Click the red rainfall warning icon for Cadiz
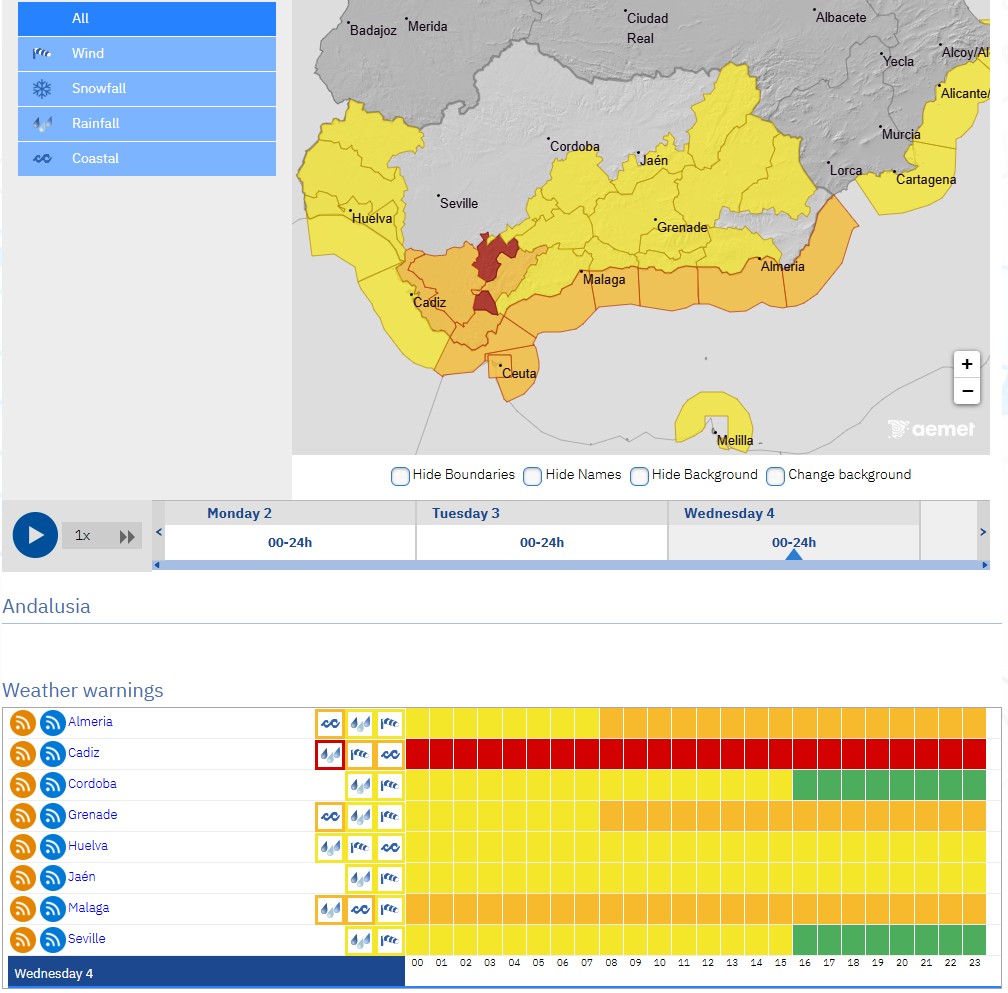1008x993 pixels. [x=330, y=754]
